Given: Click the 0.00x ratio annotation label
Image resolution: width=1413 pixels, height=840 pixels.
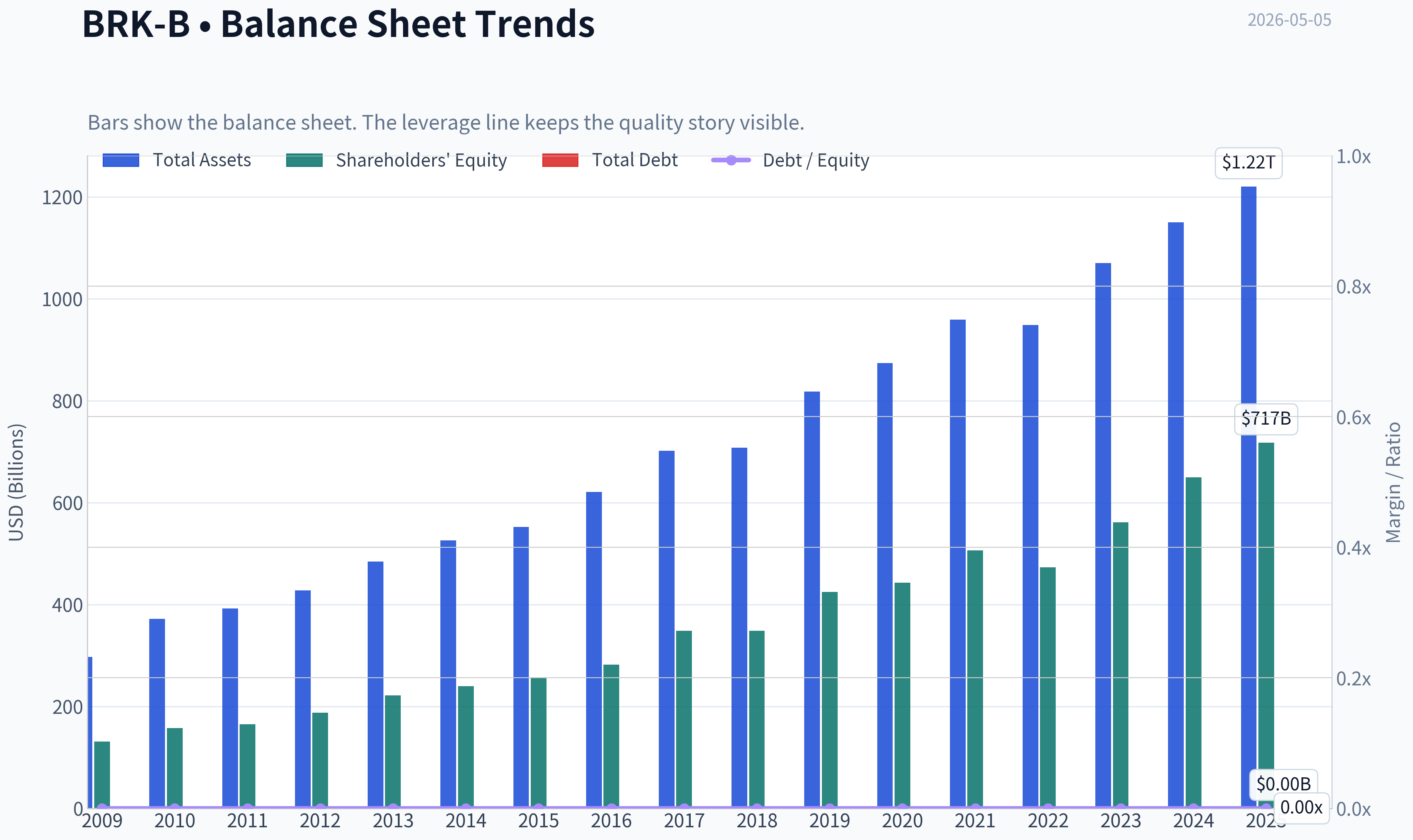Looking at the screenshot, I should 1301,807.
